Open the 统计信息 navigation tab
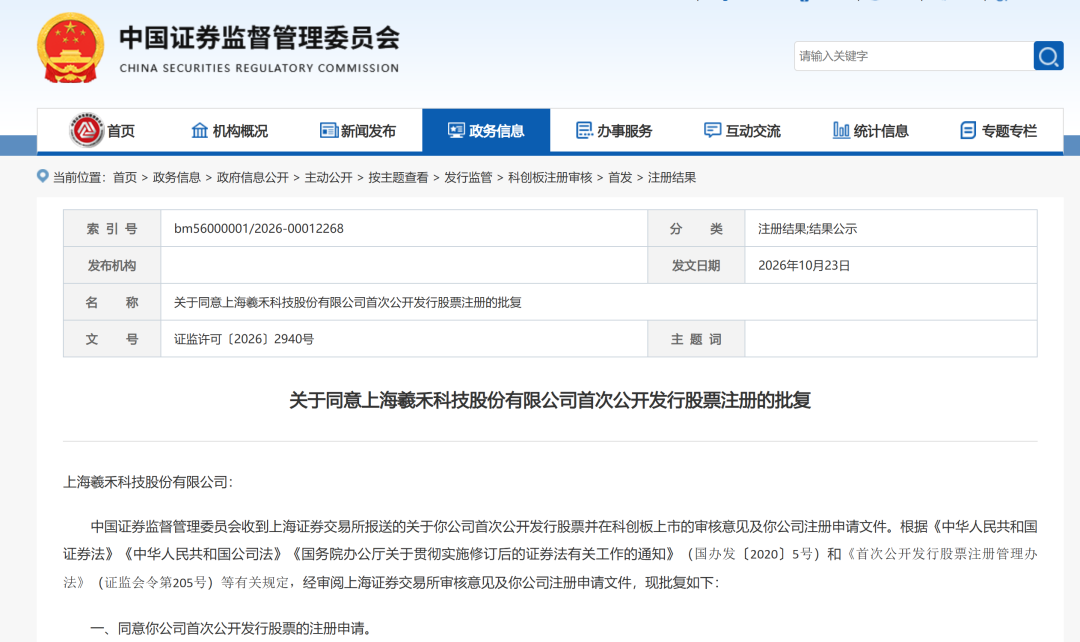The image size is (1080, 642). click(871, 130)
